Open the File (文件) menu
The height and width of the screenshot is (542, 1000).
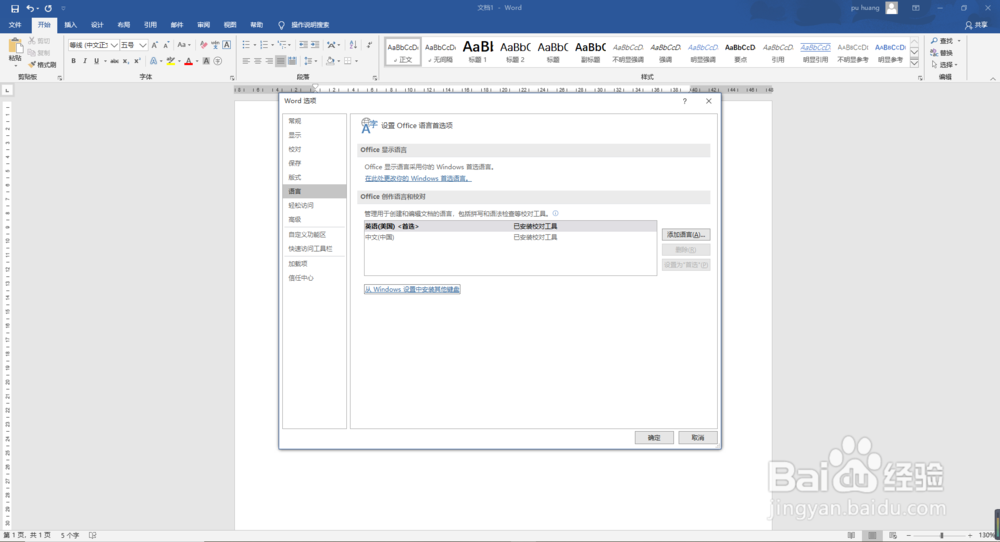15,25
